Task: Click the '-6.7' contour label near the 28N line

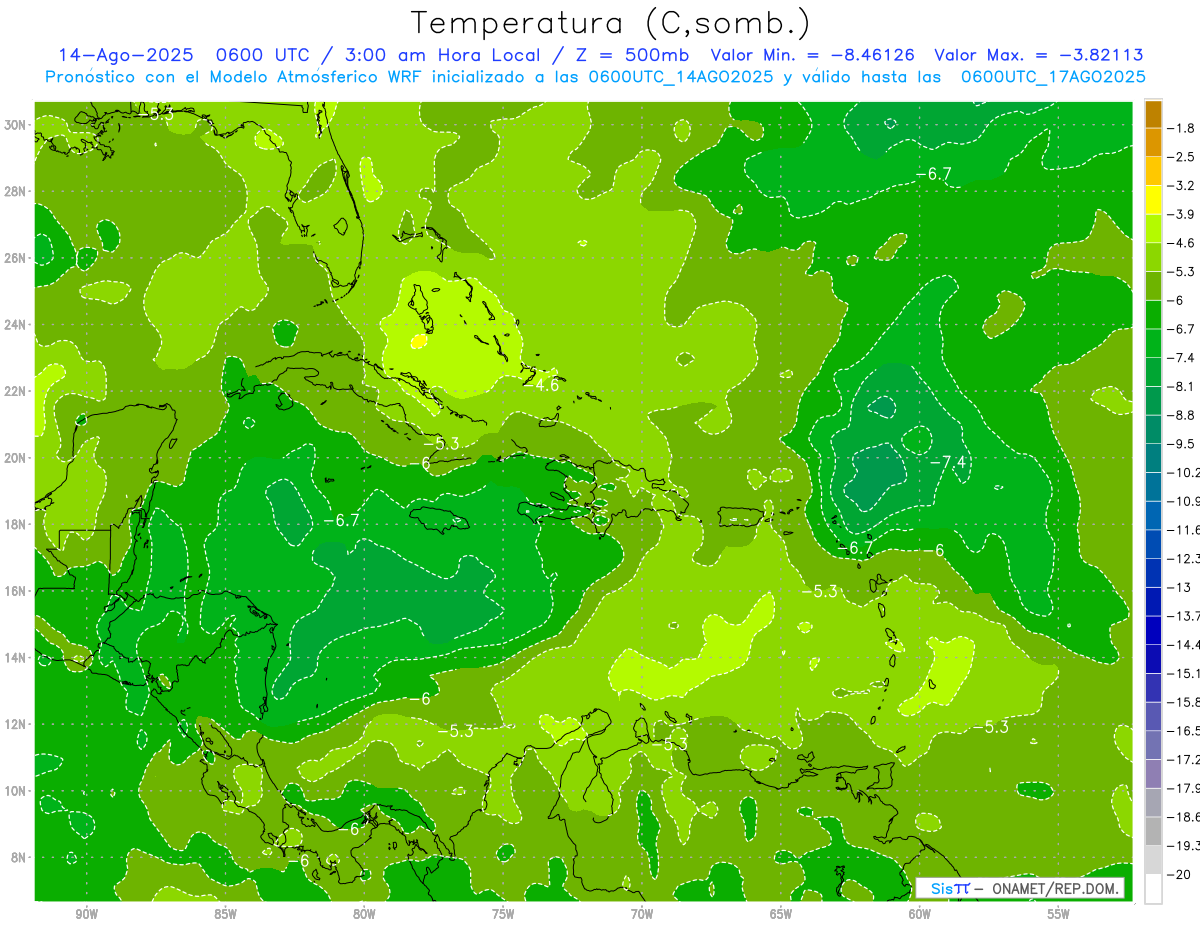Action: tap(933, 174)
